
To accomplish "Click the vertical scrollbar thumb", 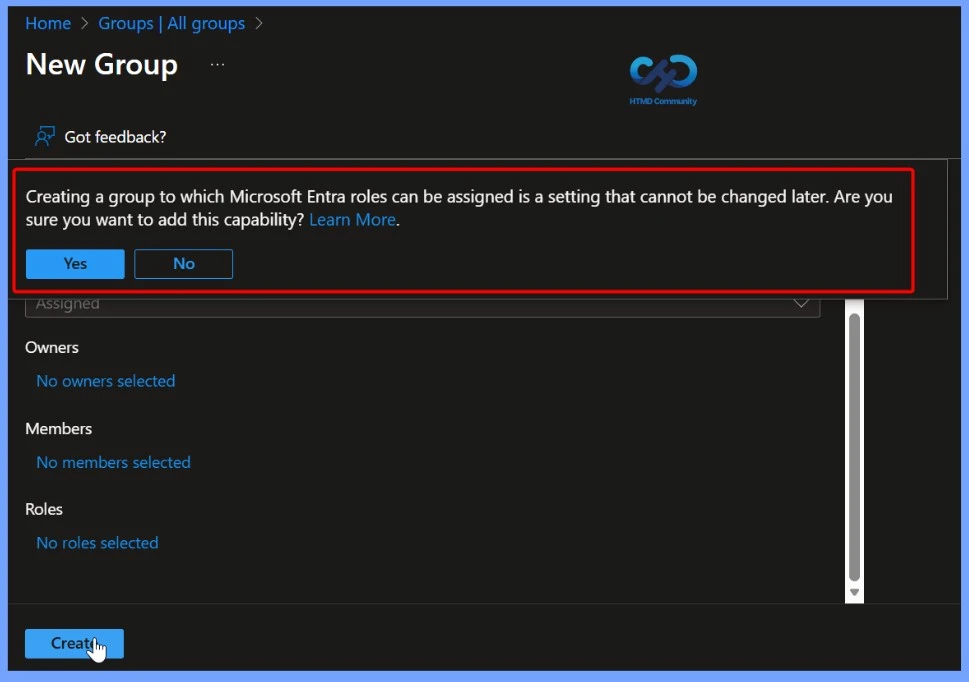I will (x=854, y=445).
